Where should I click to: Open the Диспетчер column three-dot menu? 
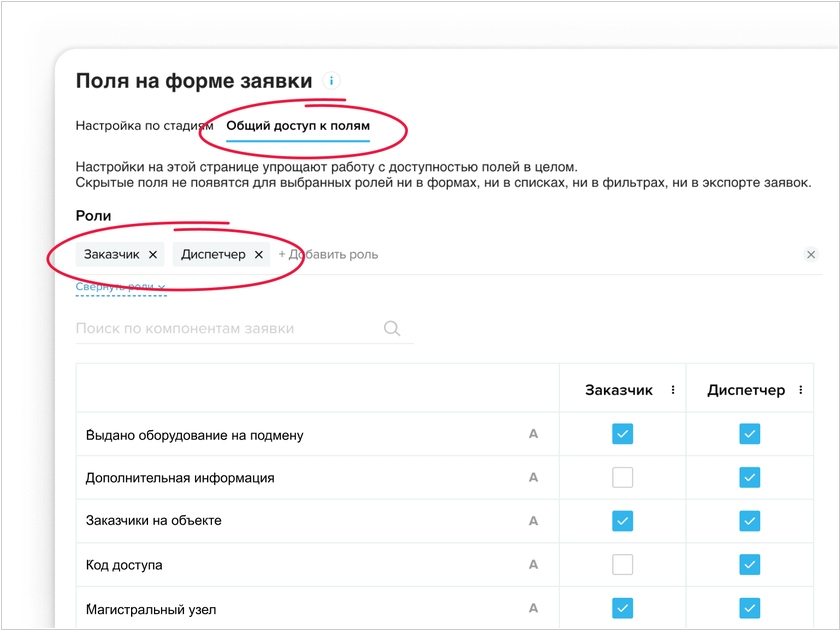click(801, 391)
